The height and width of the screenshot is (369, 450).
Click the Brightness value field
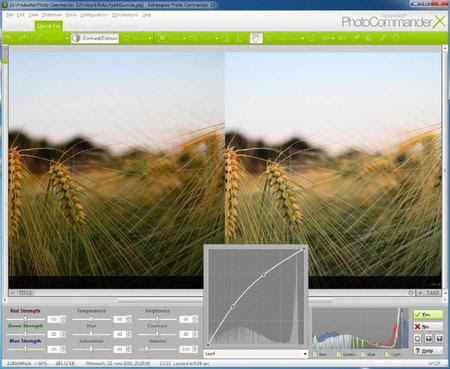click(186, 319)
